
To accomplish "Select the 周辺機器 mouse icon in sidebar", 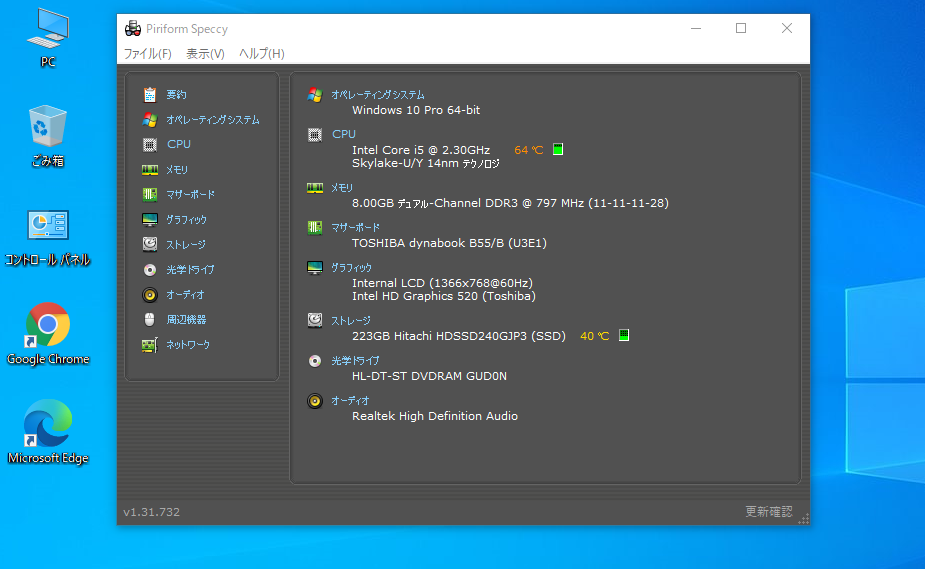I will pos(150,320).
